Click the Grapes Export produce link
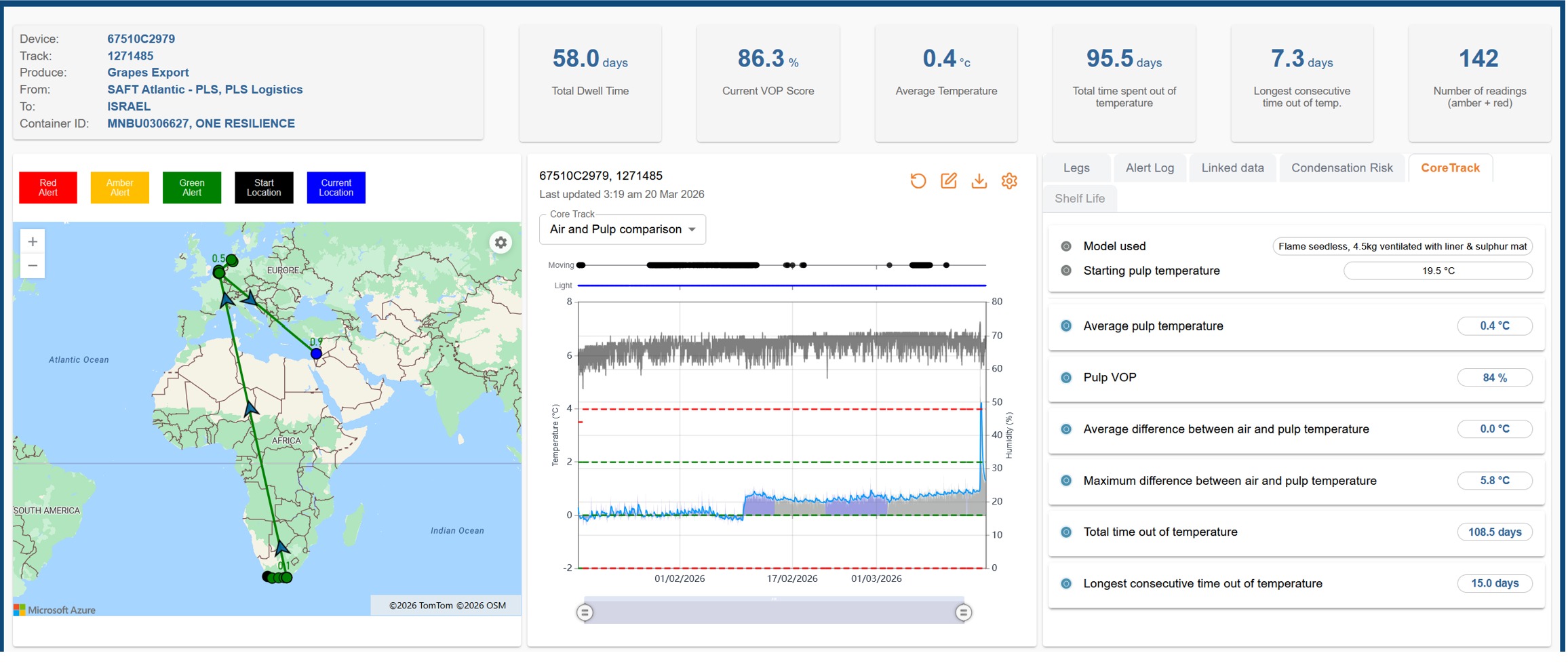 [x=148, y=73]
